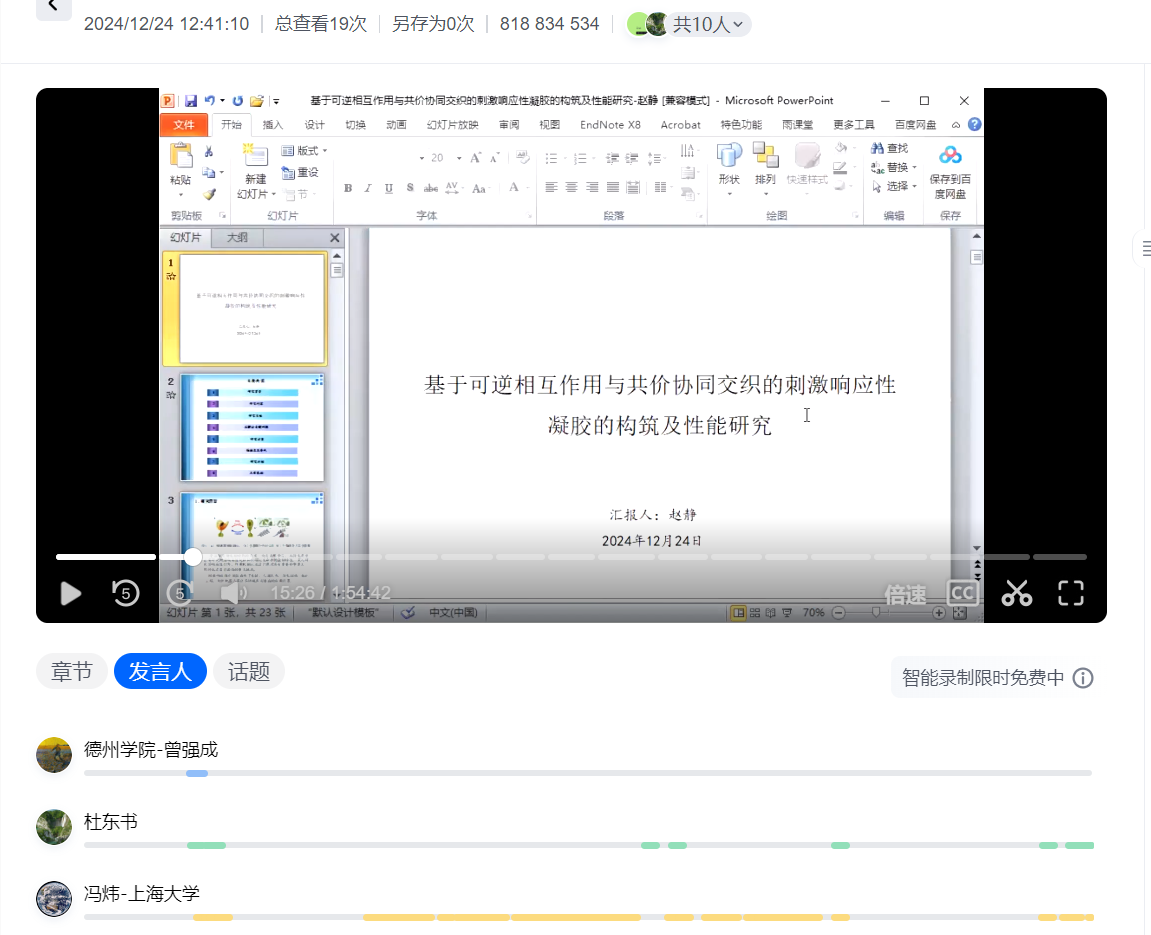Toggle CC subtitles on the video
Image resolution: width=1151 pixels, height=935 pixels.
[962, 593]
